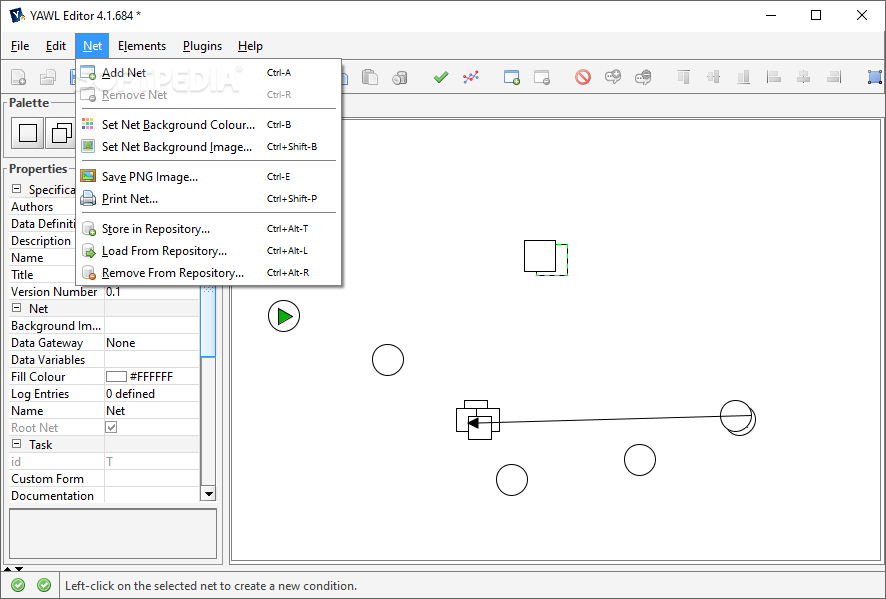This screenshot has height=599, width=886.
Task: Collapse the Net property group
Action: click(16, 308)
